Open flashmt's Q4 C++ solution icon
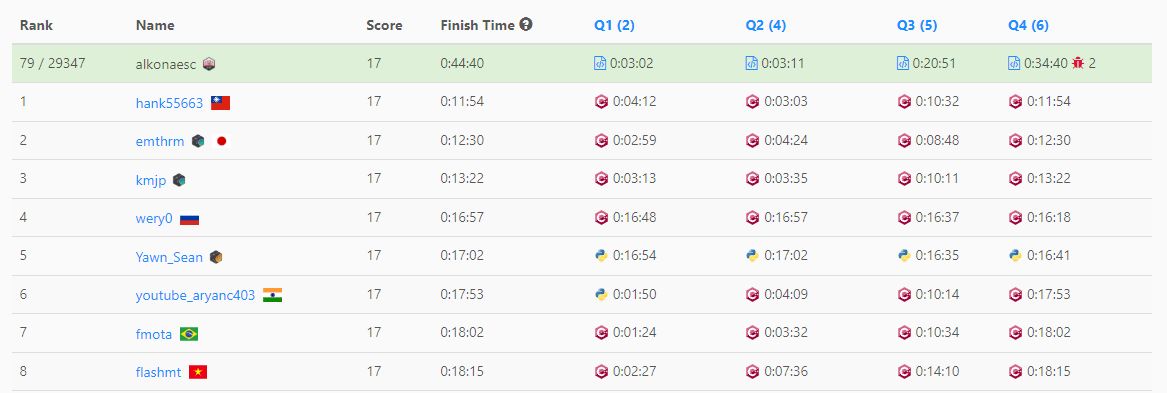Screen dimensions: 1167x393 click(1015, 371)
